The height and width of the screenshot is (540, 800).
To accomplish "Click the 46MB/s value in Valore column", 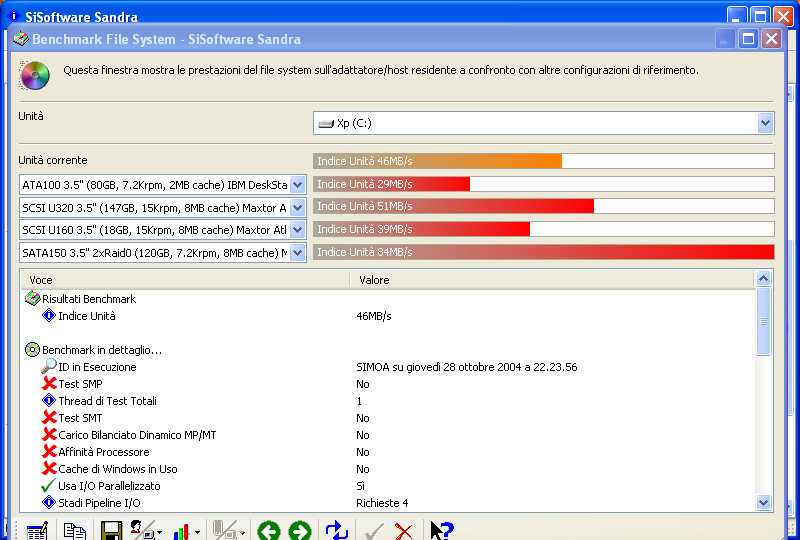I will 373,316.
